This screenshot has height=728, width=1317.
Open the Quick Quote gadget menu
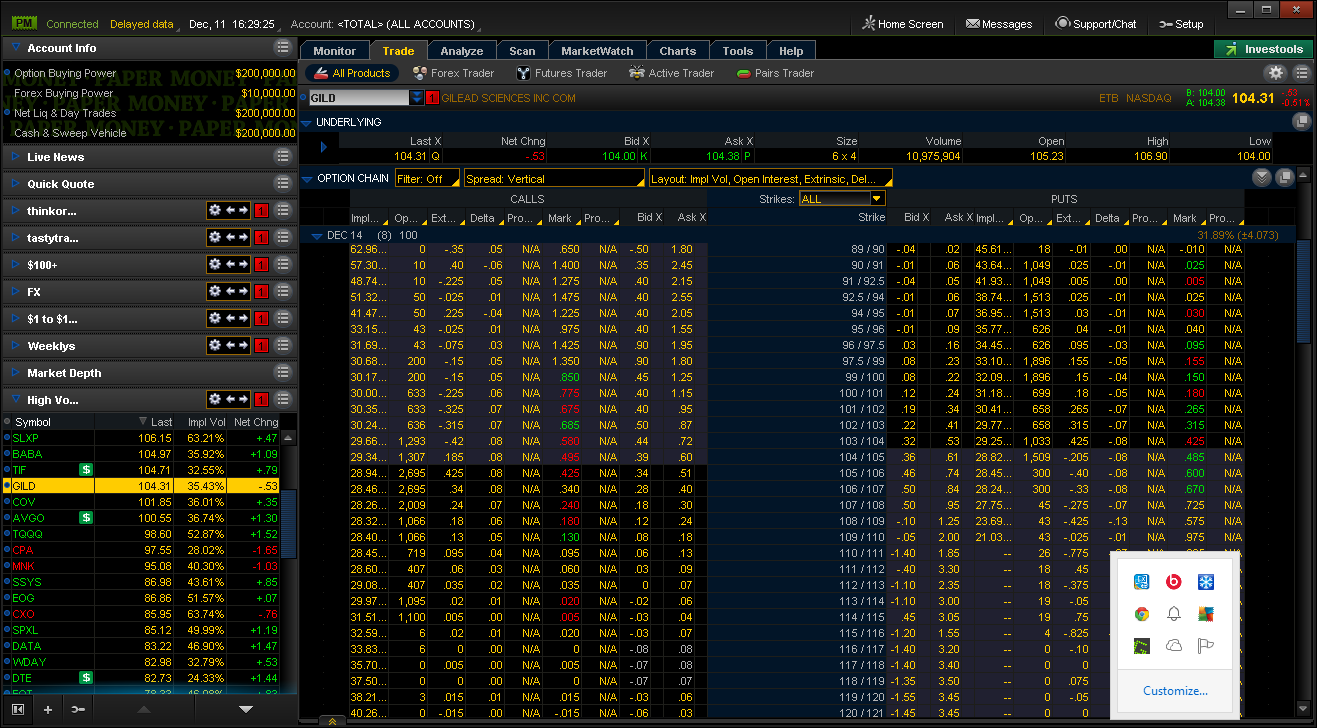283,184
